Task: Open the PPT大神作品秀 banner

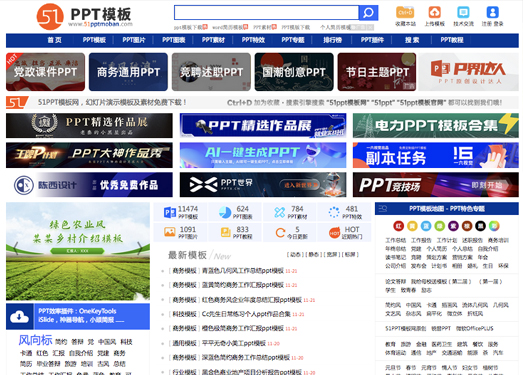Action: [89, 155]
